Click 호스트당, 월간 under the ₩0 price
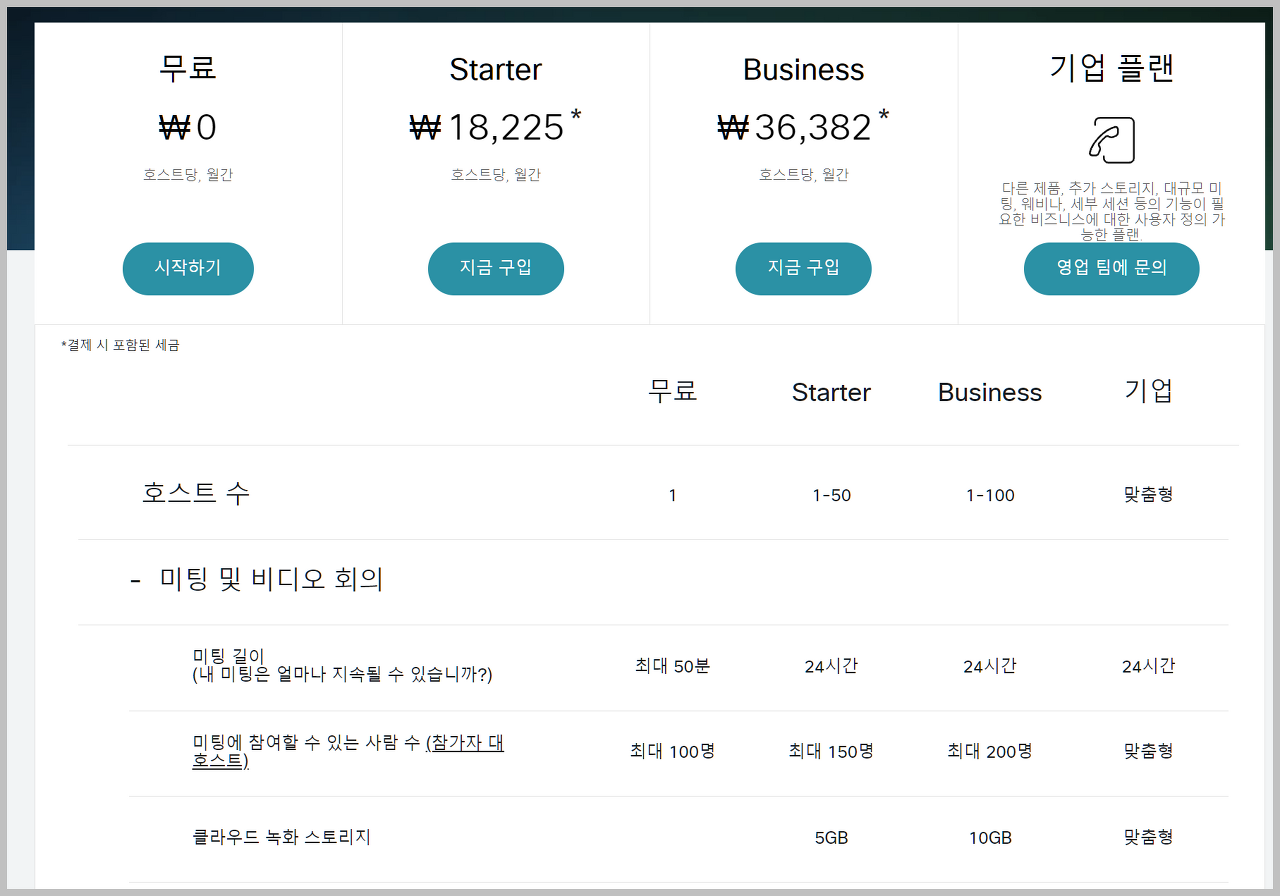1280x896 pixels. [188, 175]
